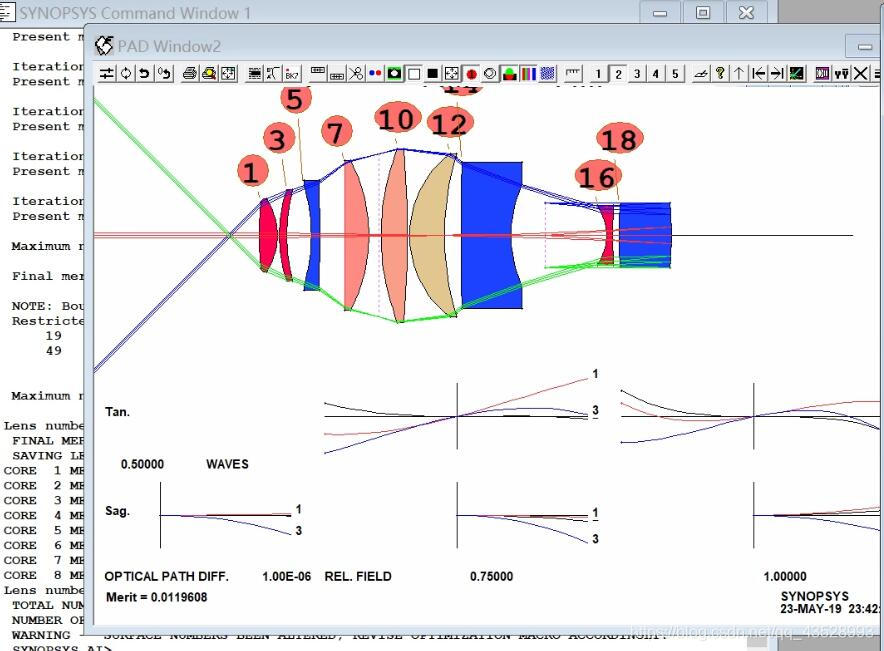Click the right-arrow-to-bar toolbar icon
This screenshot has height=651, width=884.
(777, 73)
